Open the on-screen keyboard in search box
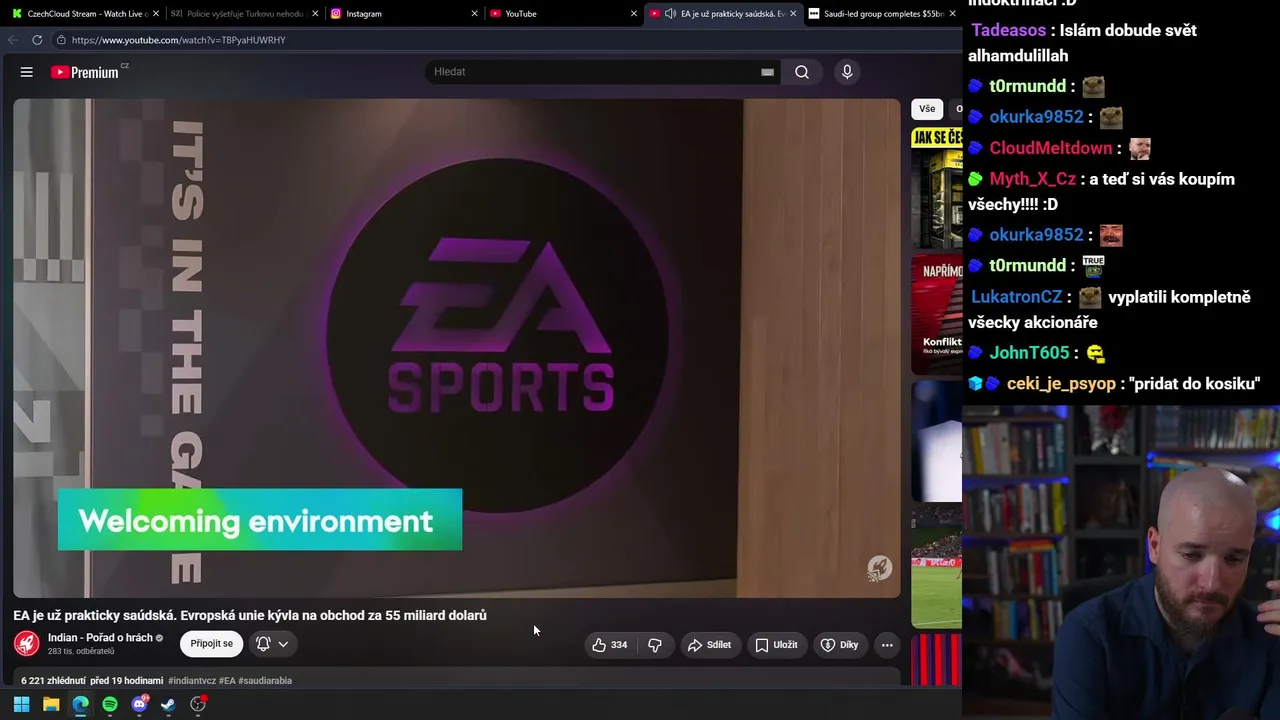Screen dimensions: 1280x720 [x=767, y=72]
